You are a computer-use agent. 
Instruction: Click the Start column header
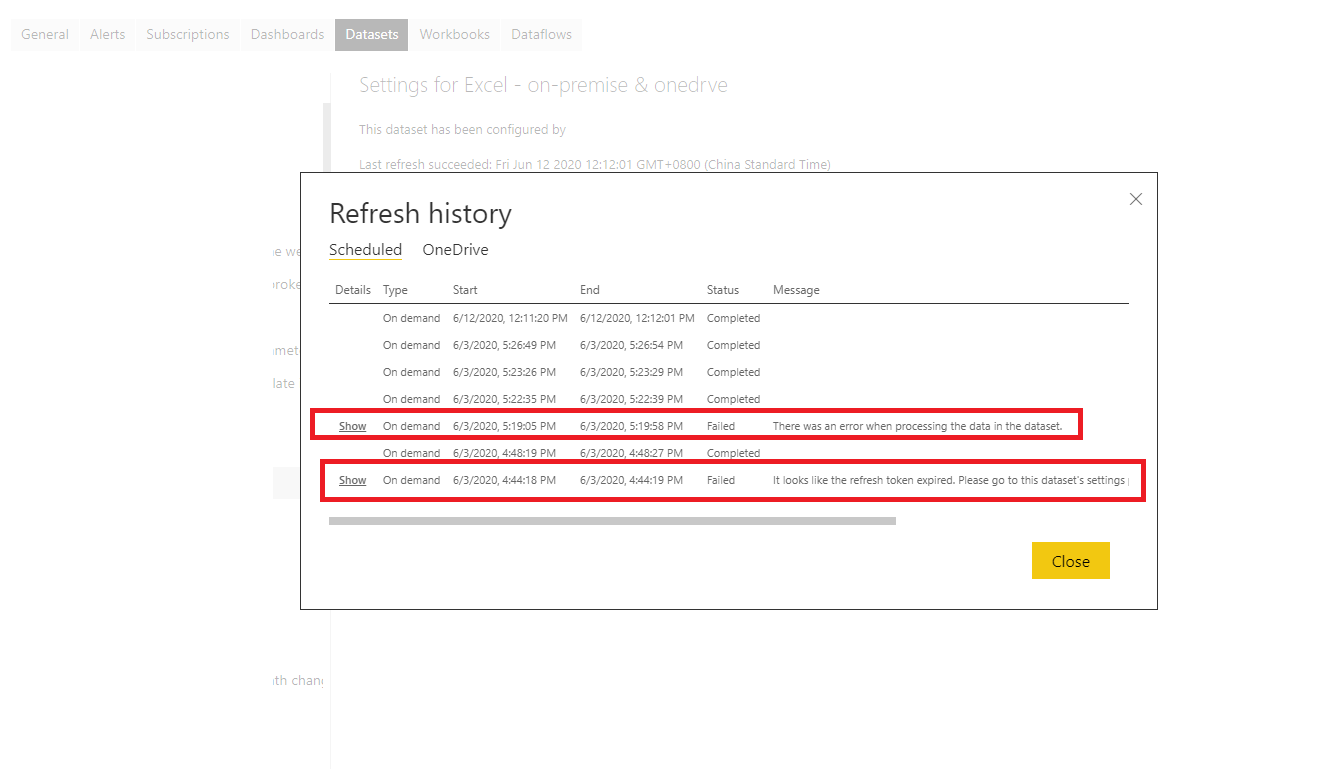pos(465,290)
